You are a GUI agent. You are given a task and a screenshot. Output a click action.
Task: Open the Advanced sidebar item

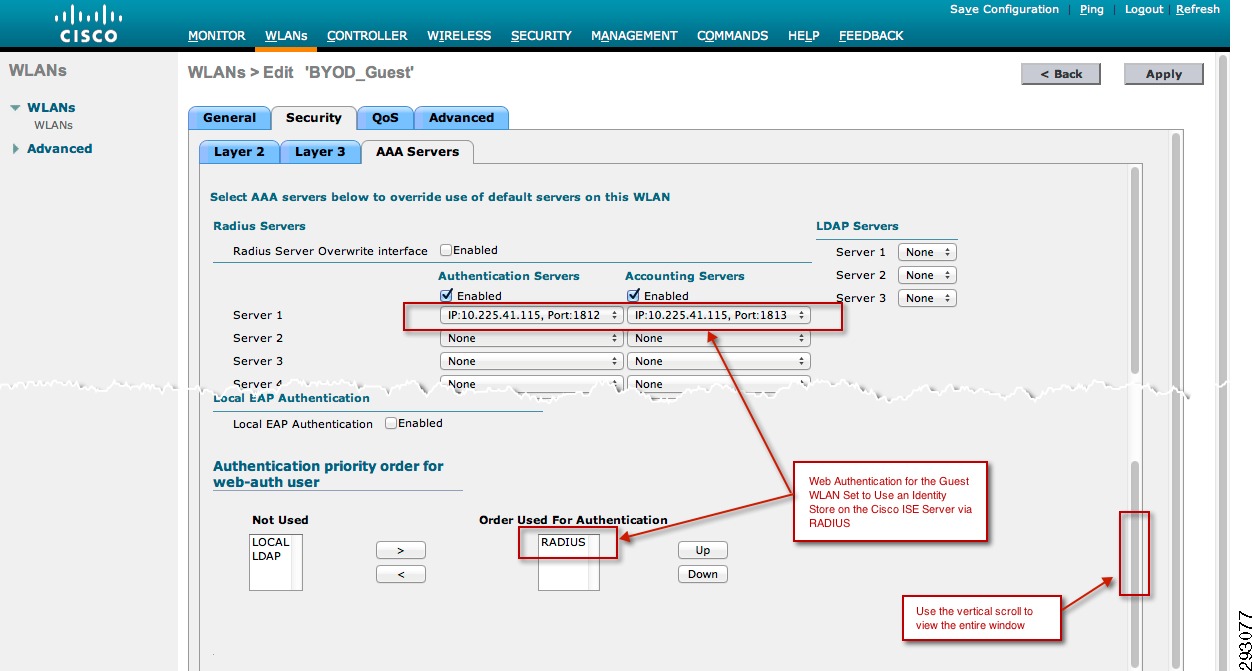click(x=59, y=149)
